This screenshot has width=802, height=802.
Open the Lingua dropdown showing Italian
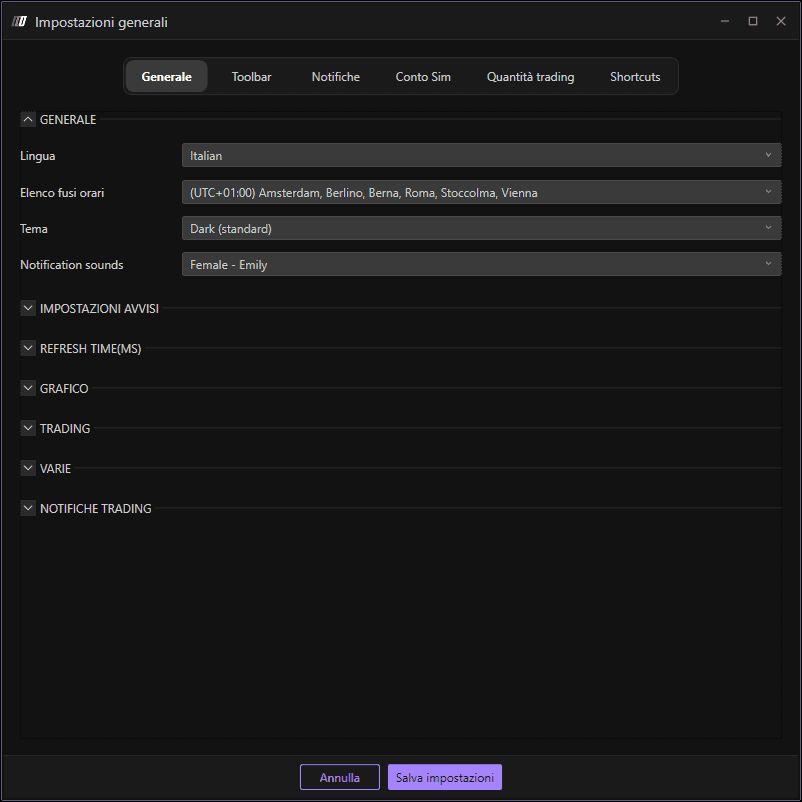click(481, 155)
